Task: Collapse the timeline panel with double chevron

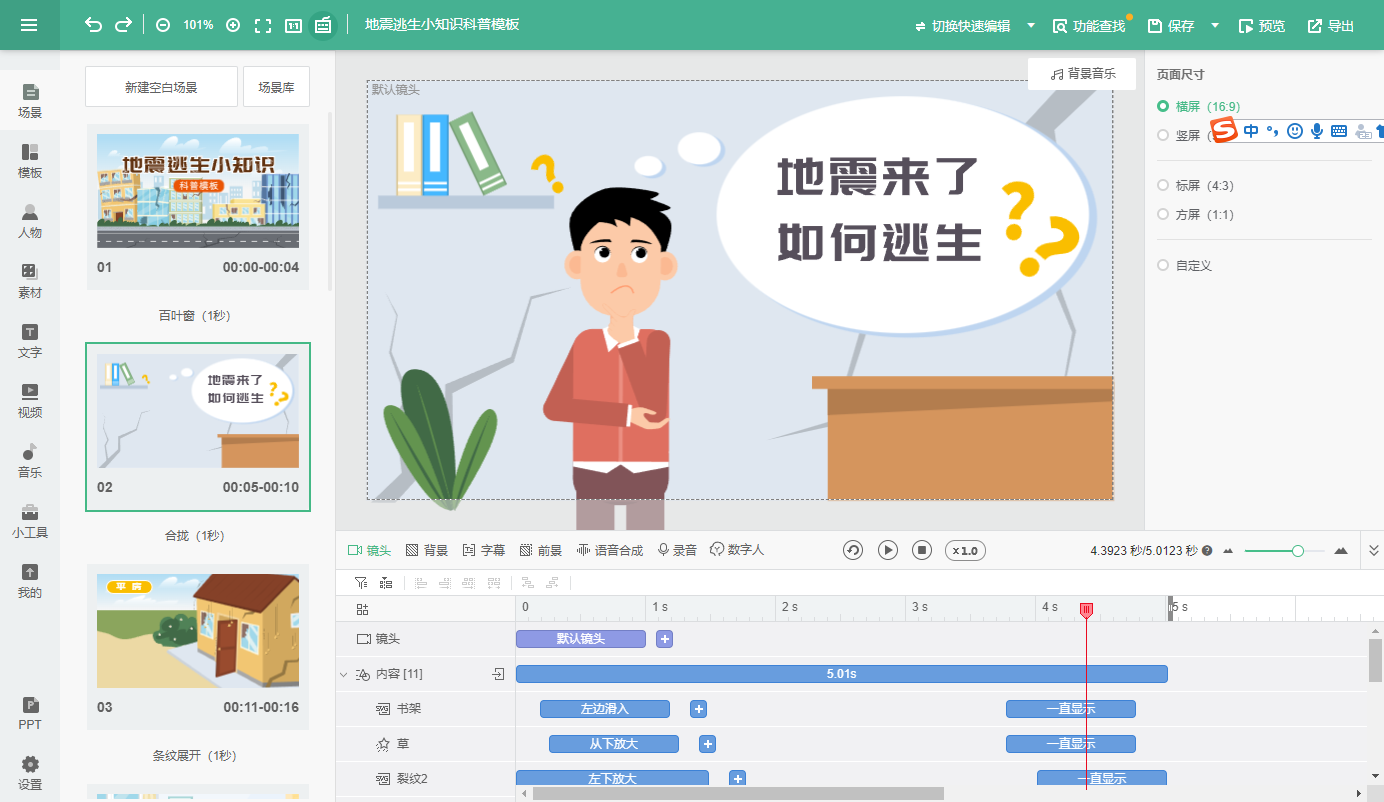Action: (x=1373, y=550)
